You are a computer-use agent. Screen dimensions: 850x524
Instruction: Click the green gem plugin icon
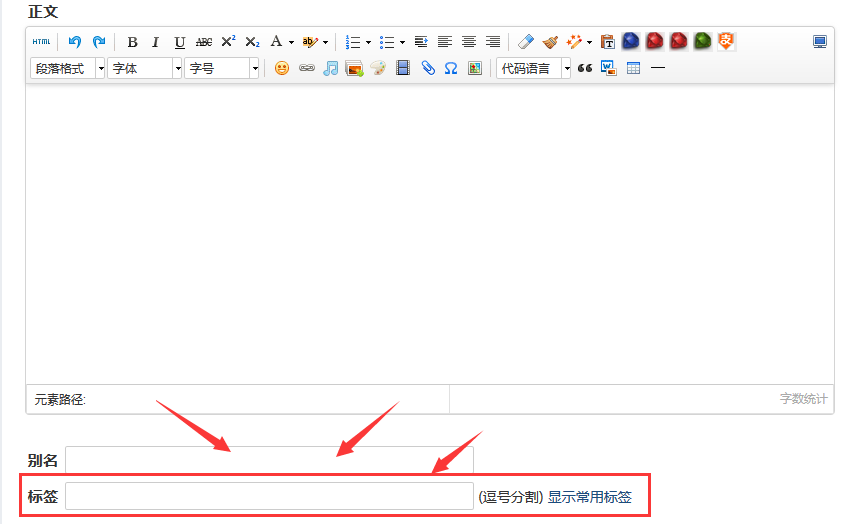pos(702,41)
